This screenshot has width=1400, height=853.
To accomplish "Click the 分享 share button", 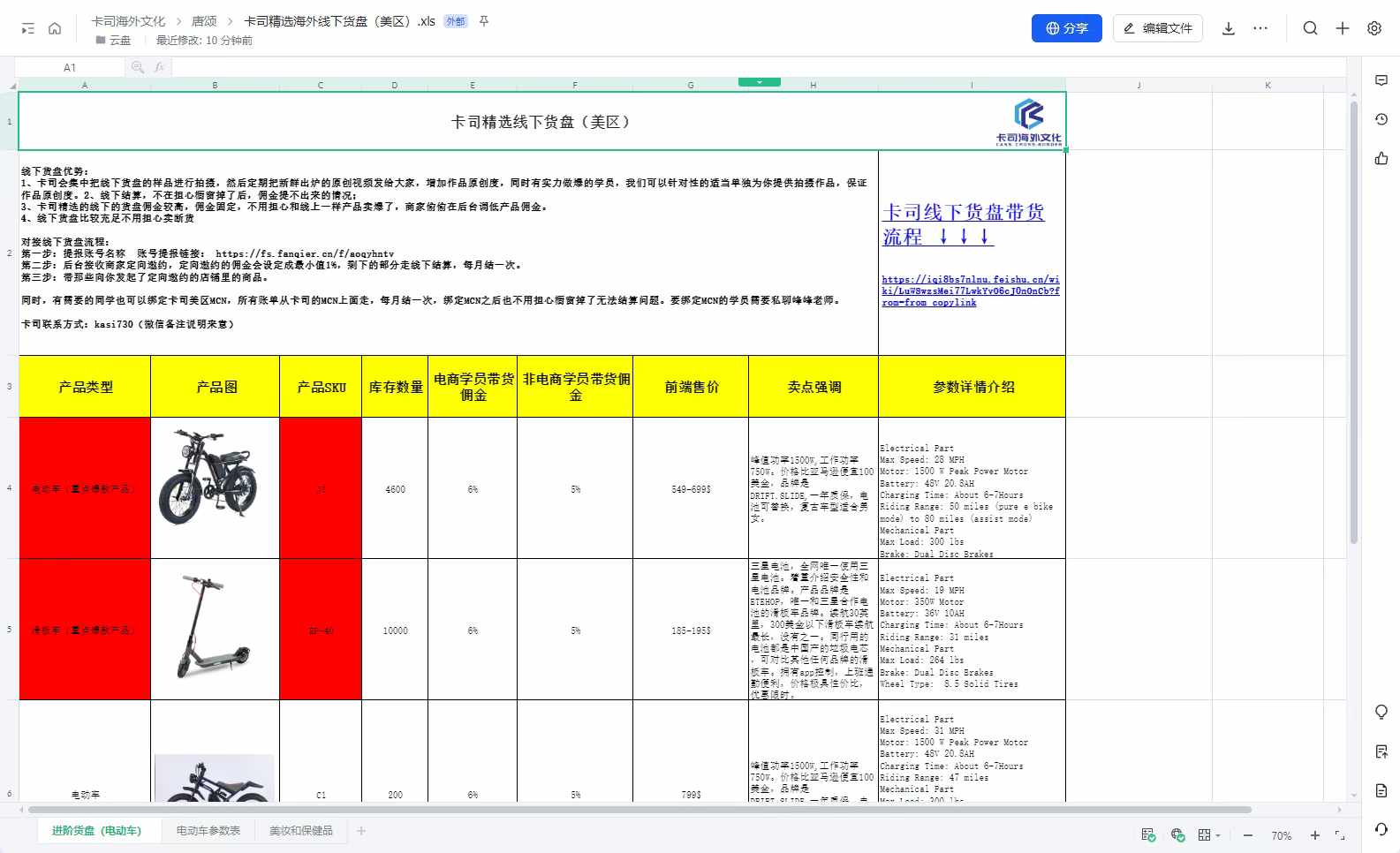I will tap(1066, 28).
